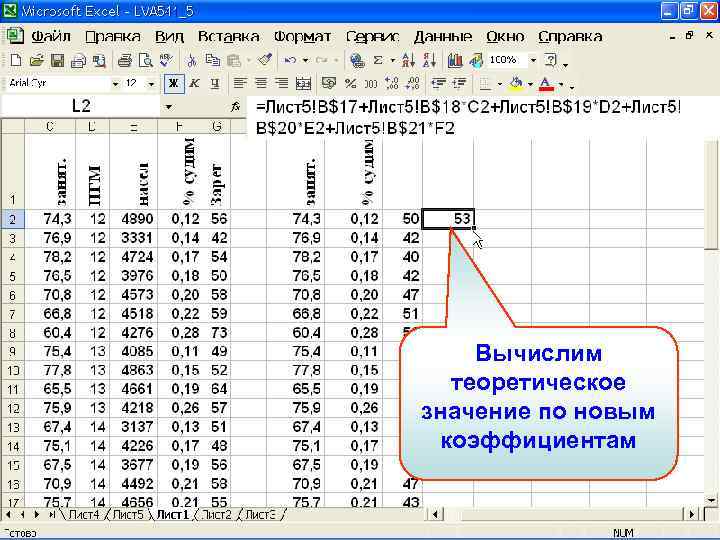Increase indent icon
Screen dimensions: 720x540
460,83
